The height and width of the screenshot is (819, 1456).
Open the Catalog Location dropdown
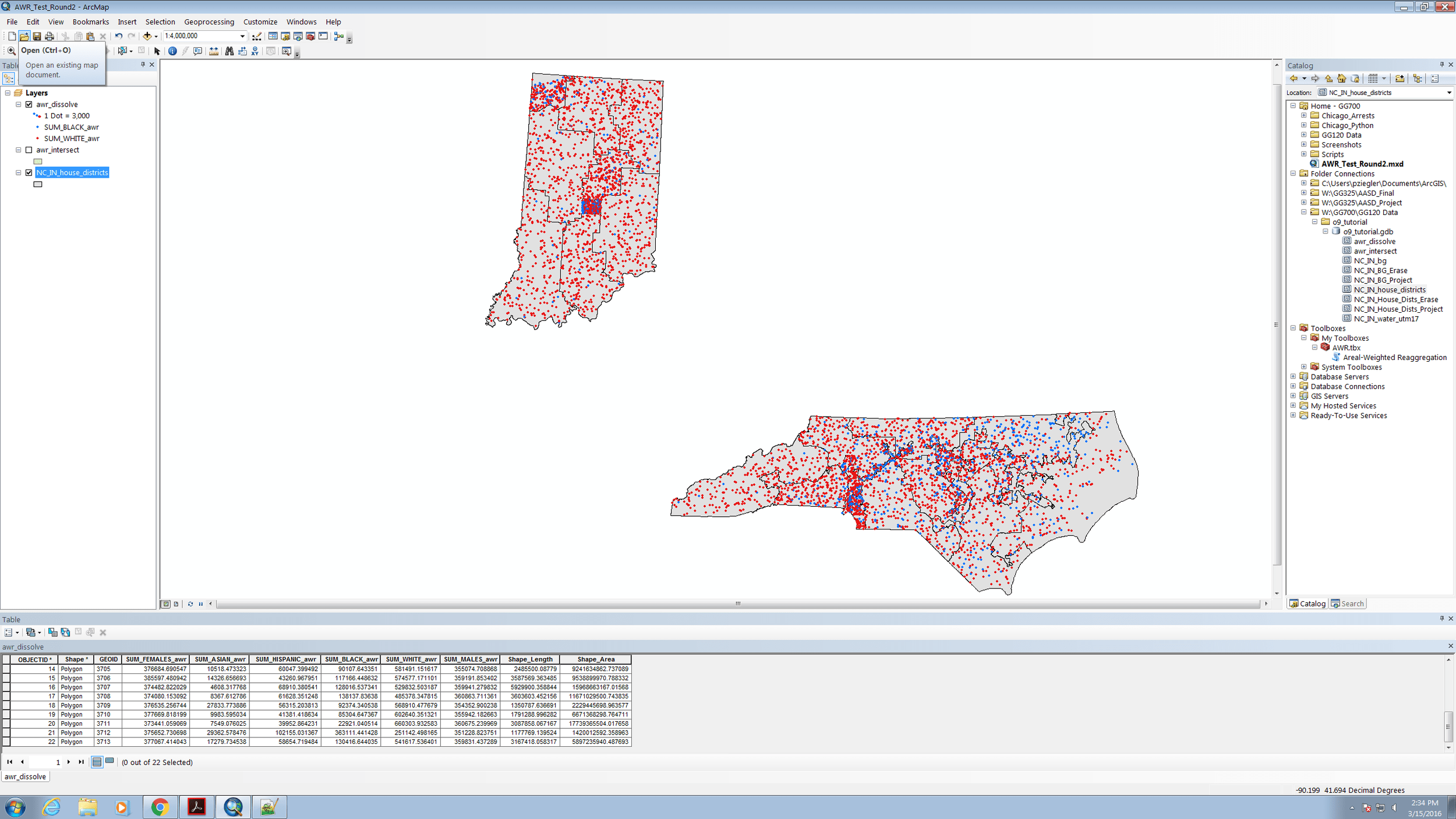coord(1449,93)
